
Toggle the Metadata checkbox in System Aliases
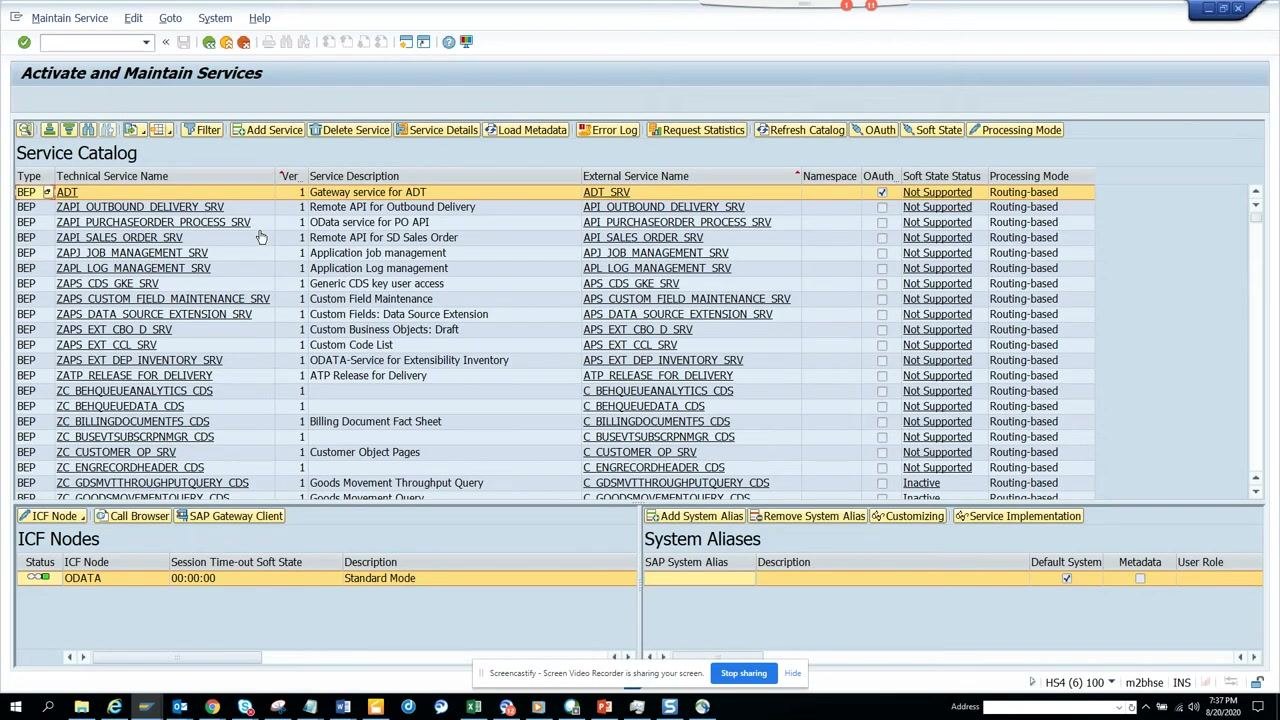[1140, 578]
